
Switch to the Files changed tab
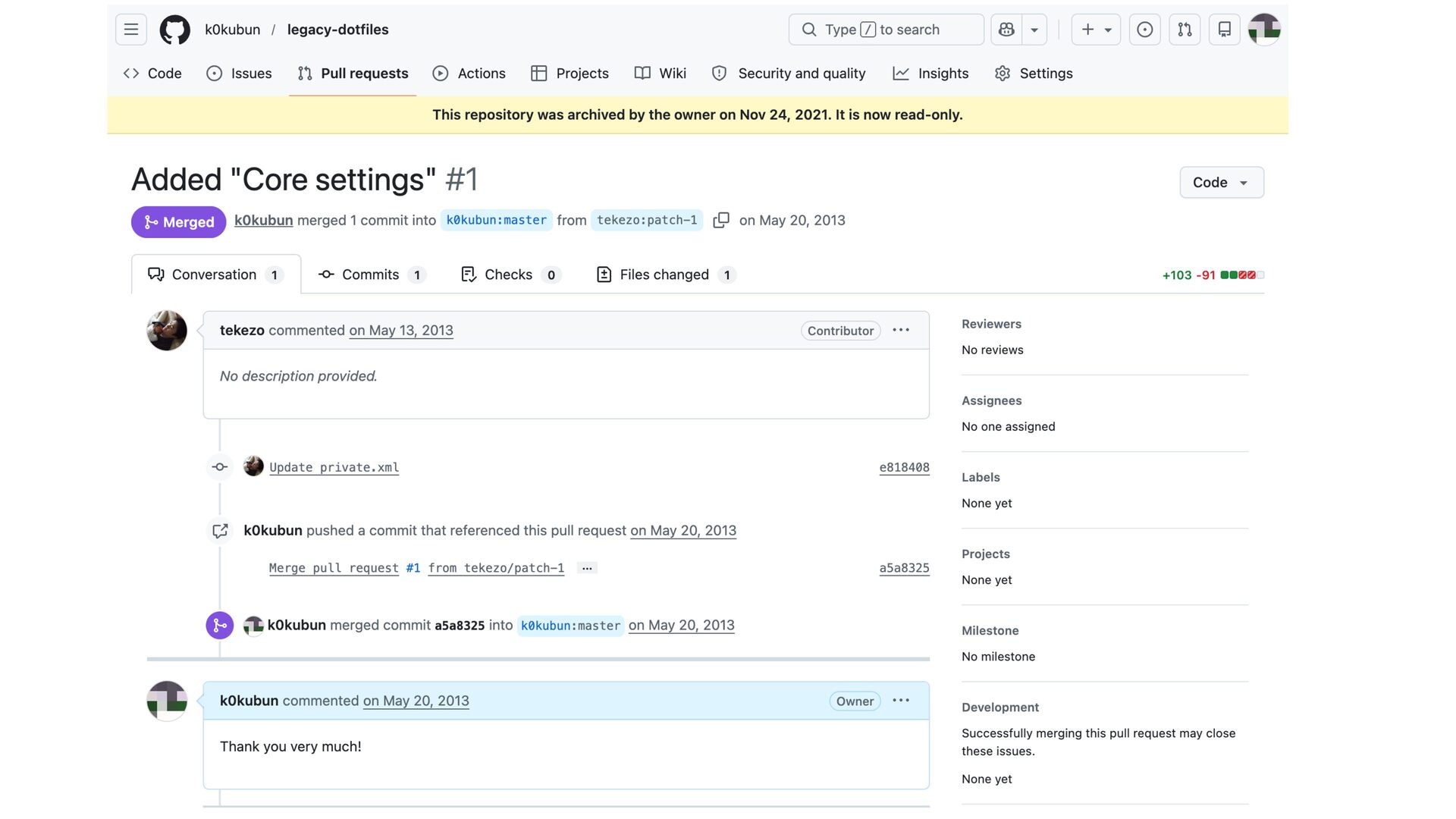click(664, 275)
